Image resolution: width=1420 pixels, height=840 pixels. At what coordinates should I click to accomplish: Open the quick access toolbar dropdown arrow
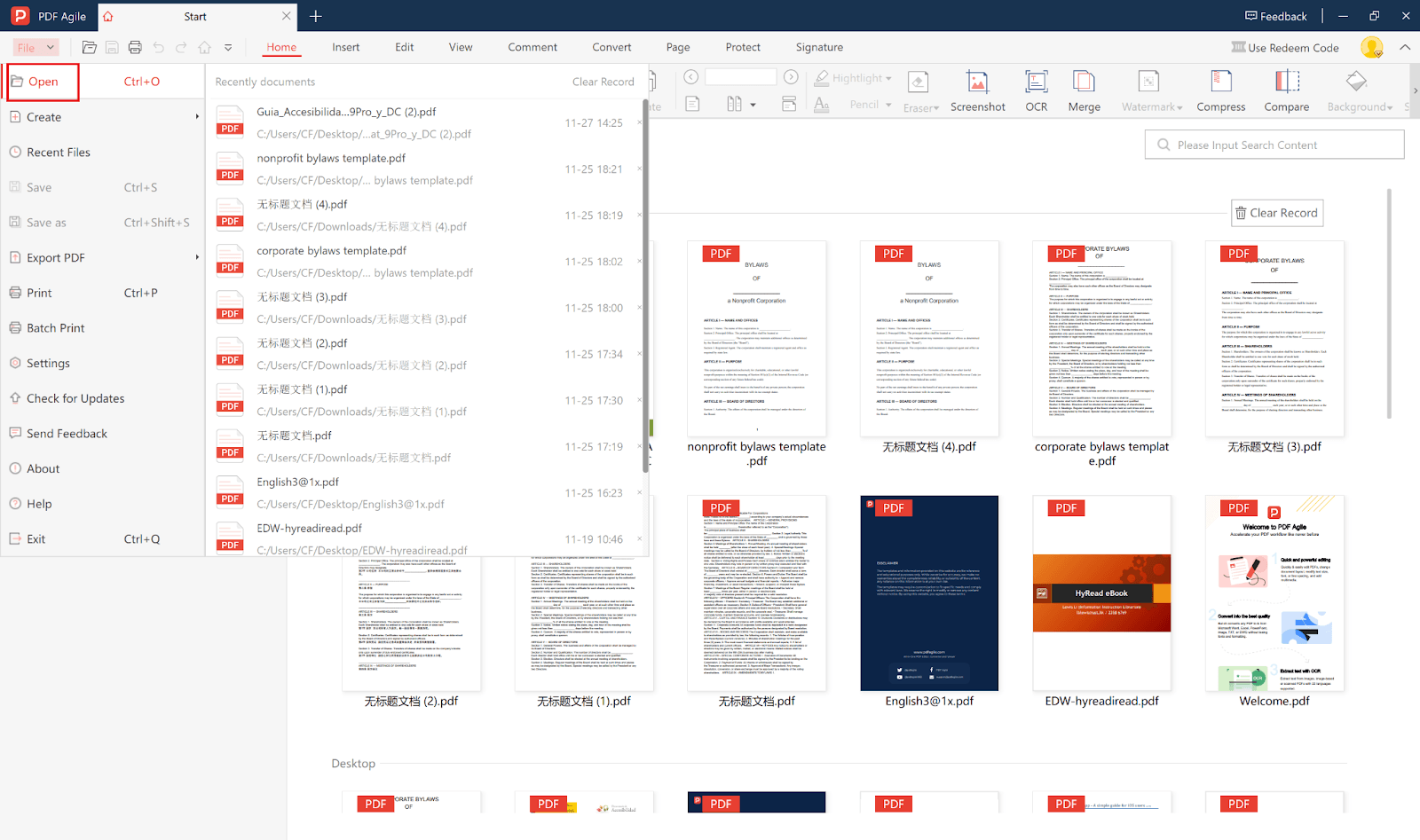click(x=228, y=48)
